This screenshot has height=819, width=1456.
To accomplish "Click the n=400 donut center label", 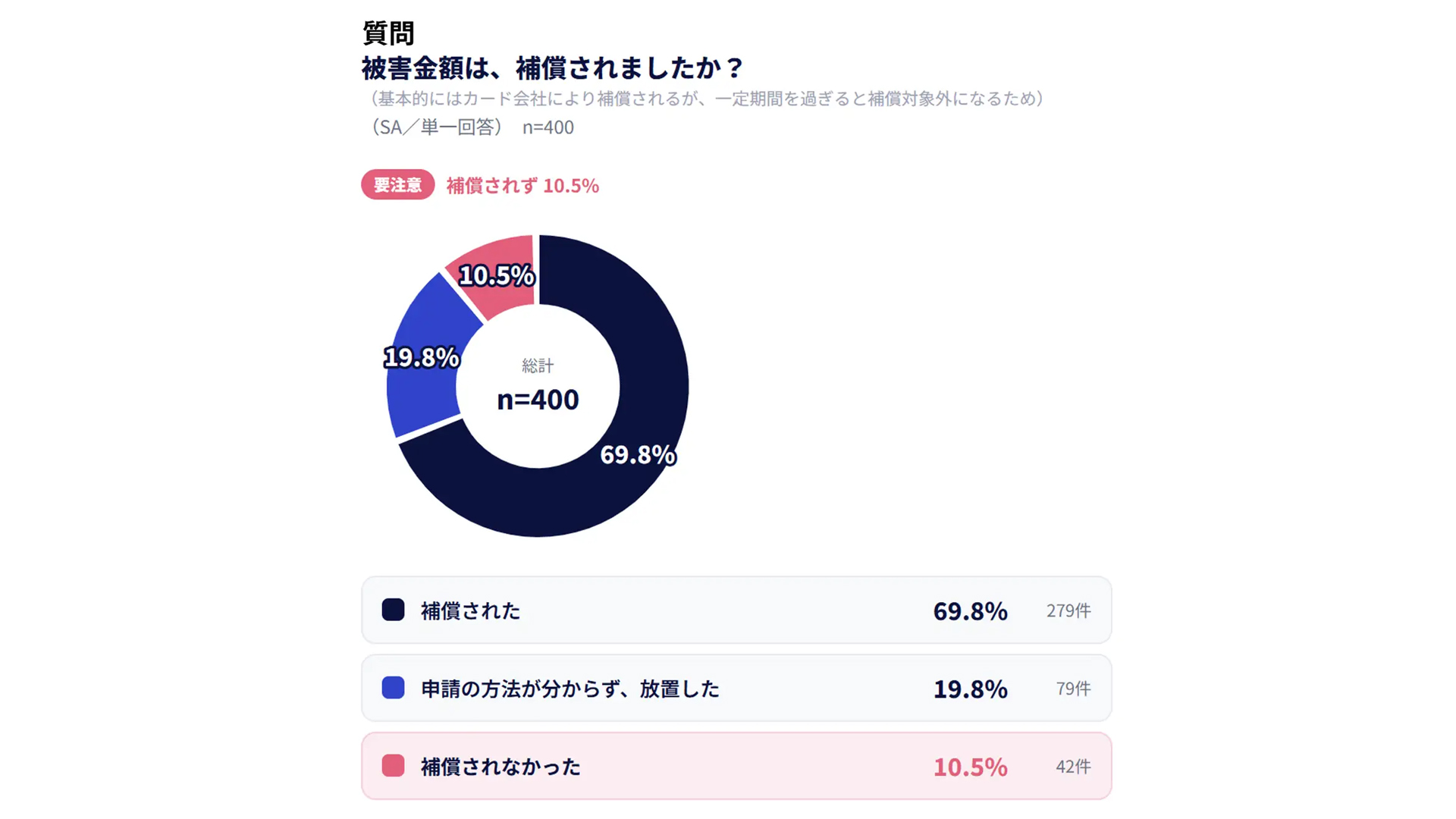I will 538,400.
